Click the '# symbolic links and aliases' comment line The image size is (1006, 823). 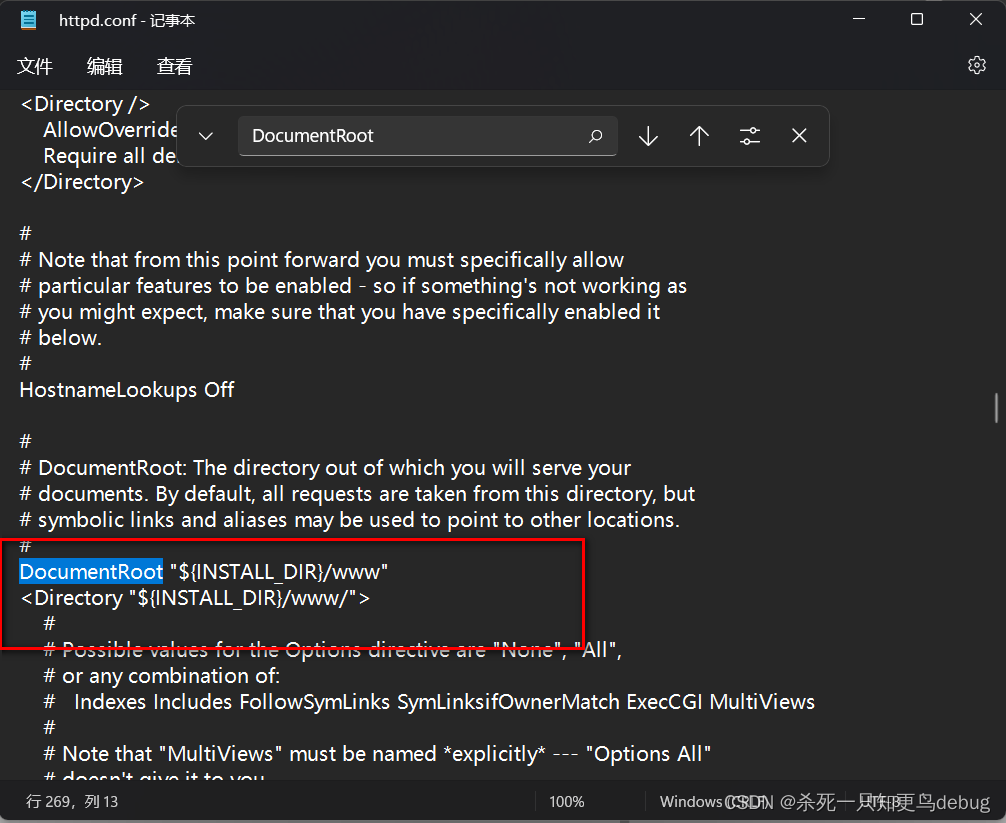point(350,520)
